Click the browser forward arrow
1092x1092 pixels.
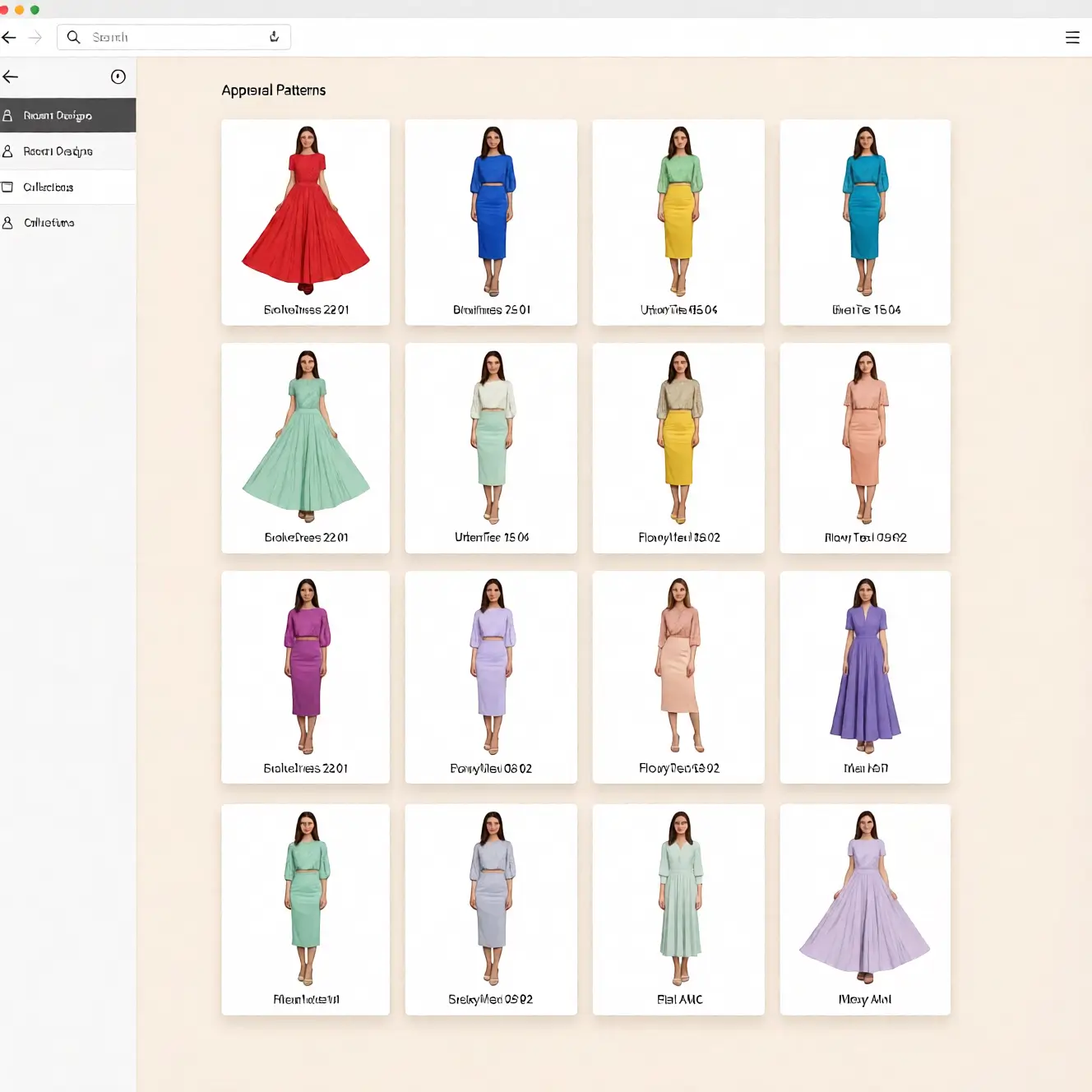click(x=35, y=37)
